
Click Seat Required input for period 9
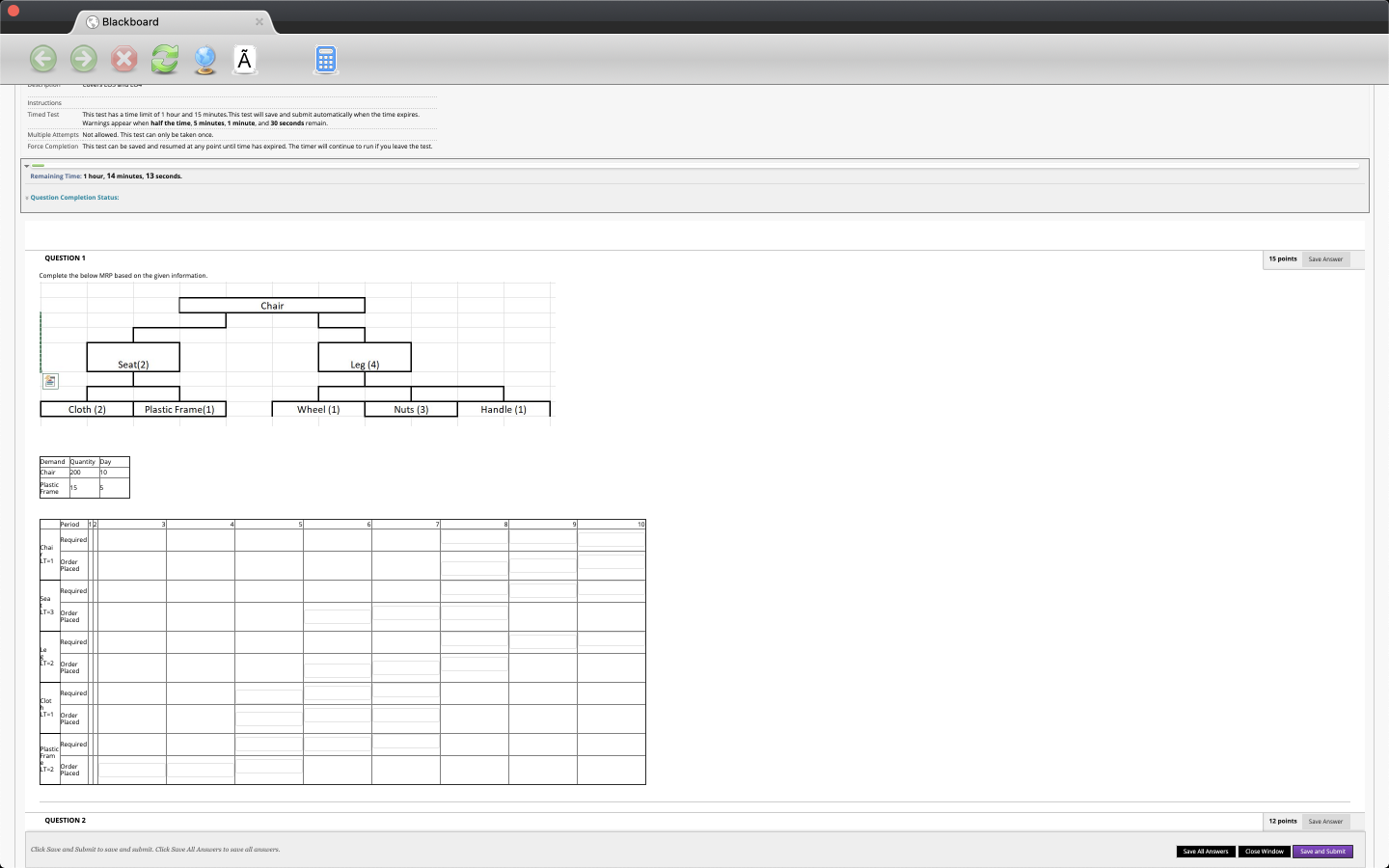(543, 590)
